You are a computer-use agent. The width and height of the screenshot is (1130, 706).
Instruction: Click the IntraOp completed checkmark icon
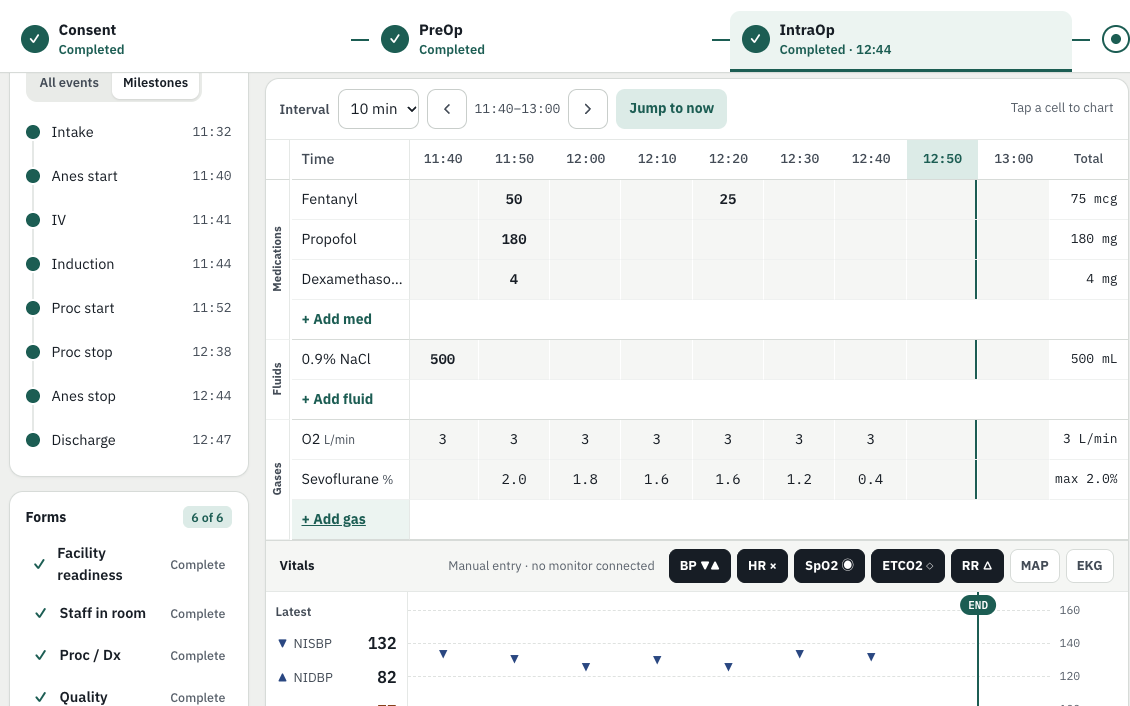(x=755, y=39)
